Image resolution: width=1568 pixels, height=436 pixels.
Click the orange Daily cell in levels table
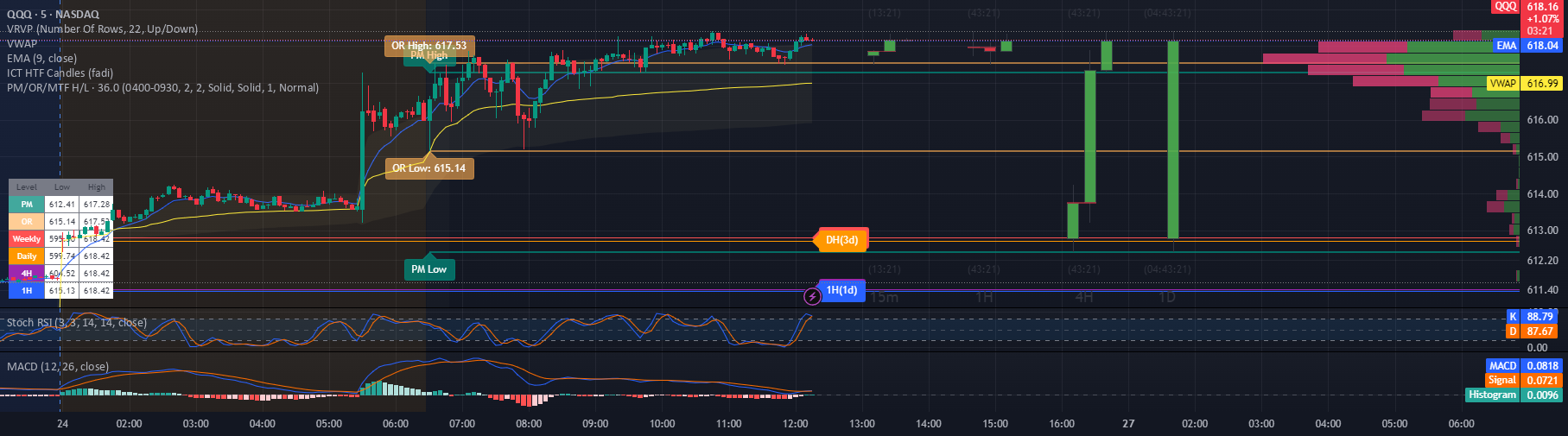(27, 256)
